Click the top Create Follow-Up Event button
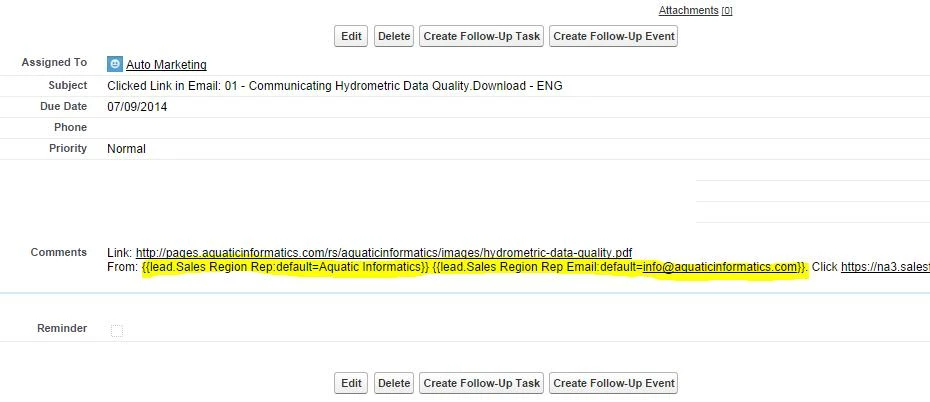 point(613,36)
